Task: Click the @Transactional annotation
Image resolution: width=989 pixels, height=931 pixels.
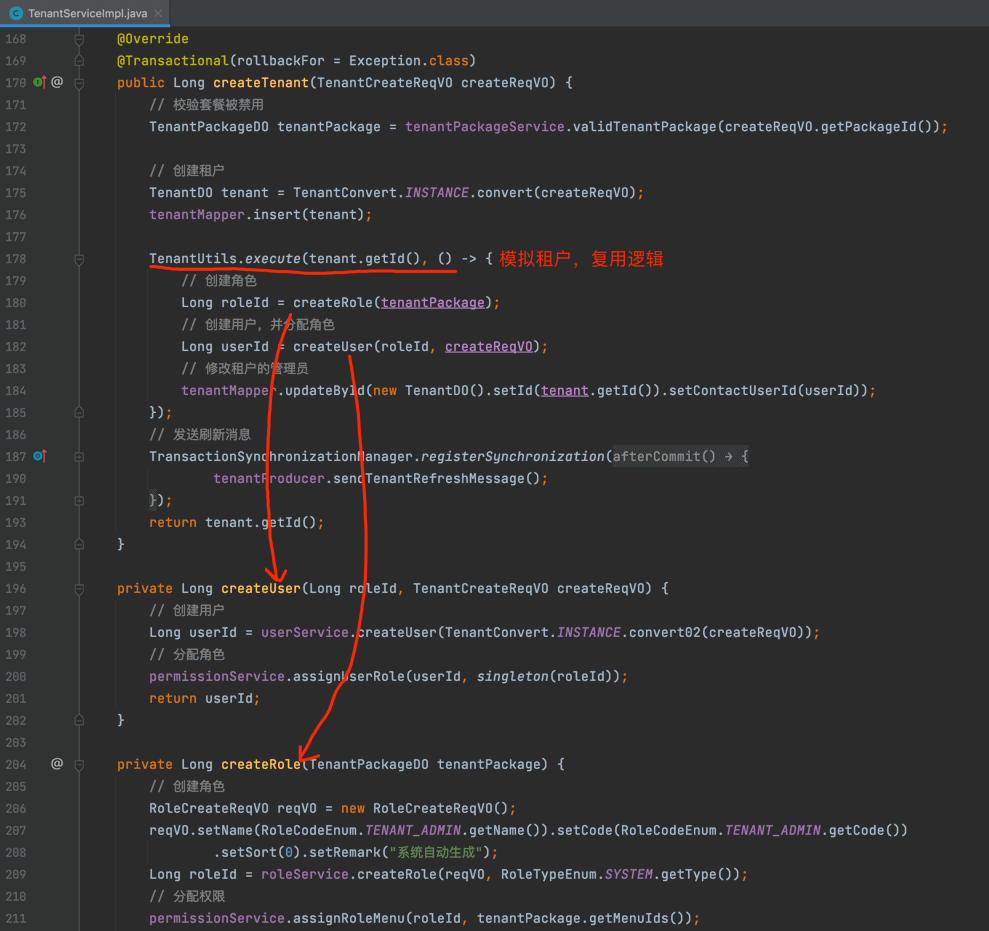Action: tap(173, 60)
